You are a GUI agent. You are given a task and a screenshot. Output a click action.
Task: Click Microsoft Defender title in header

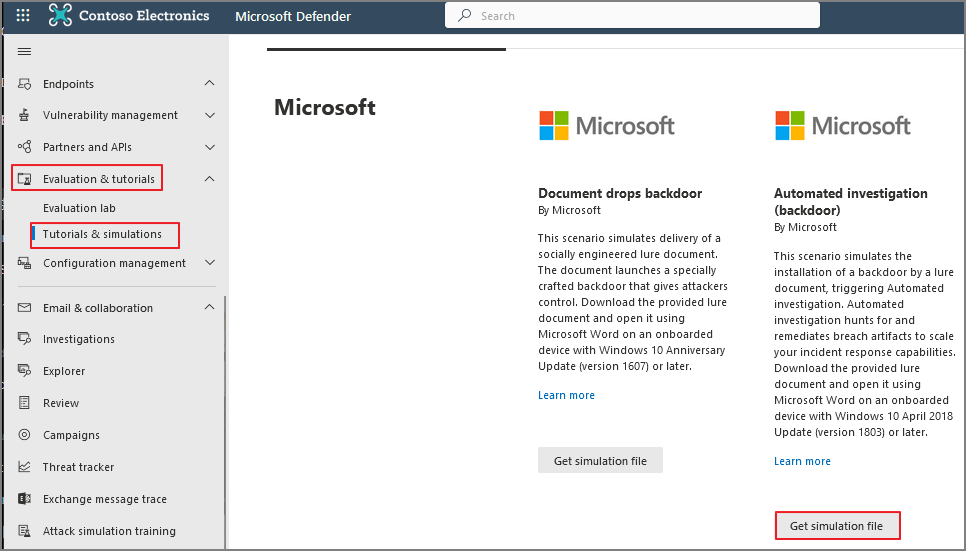[293, 16]
